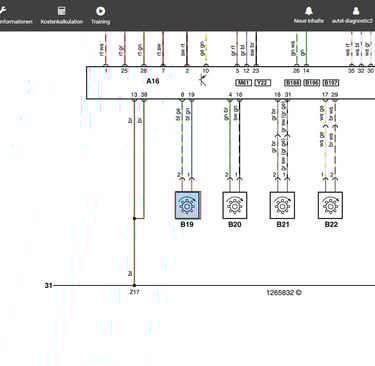The width and height of the screenshot is (375, 366).
Task: Click pin 4 on A16
Action: (x=230, y=95)
